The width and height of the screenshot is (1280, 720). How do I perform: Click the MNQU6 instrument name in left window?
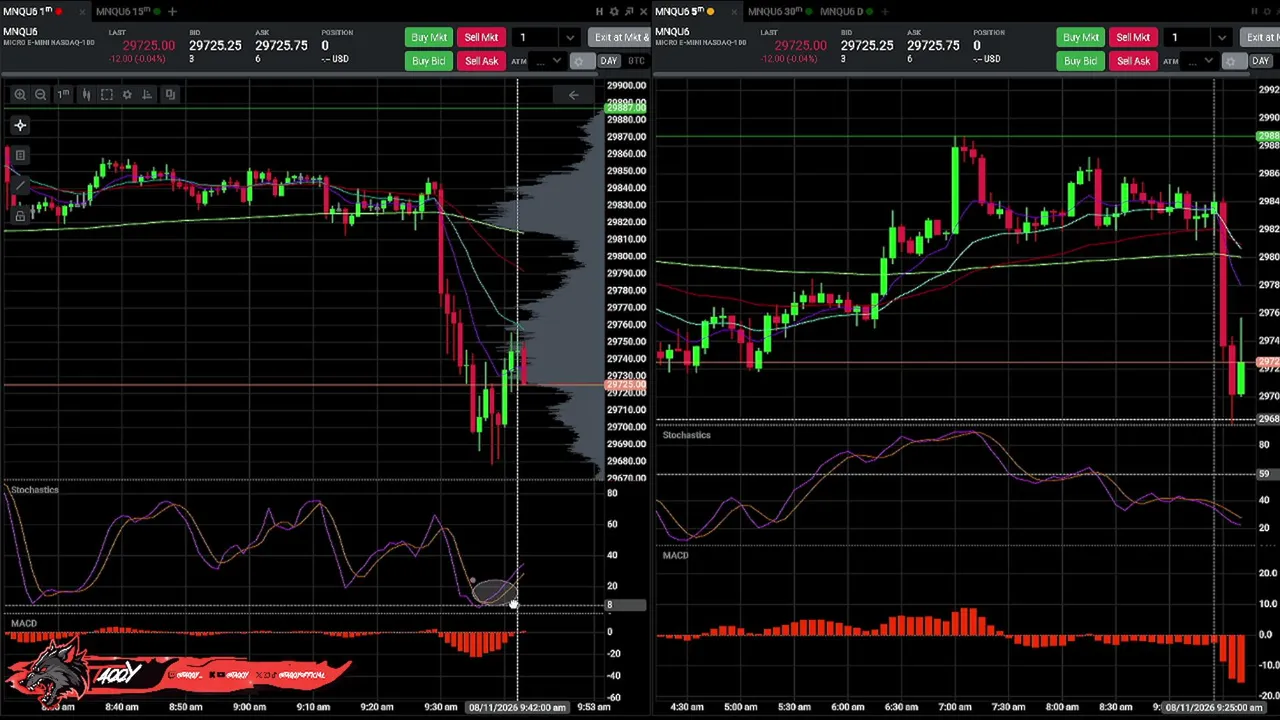(20, 32)
